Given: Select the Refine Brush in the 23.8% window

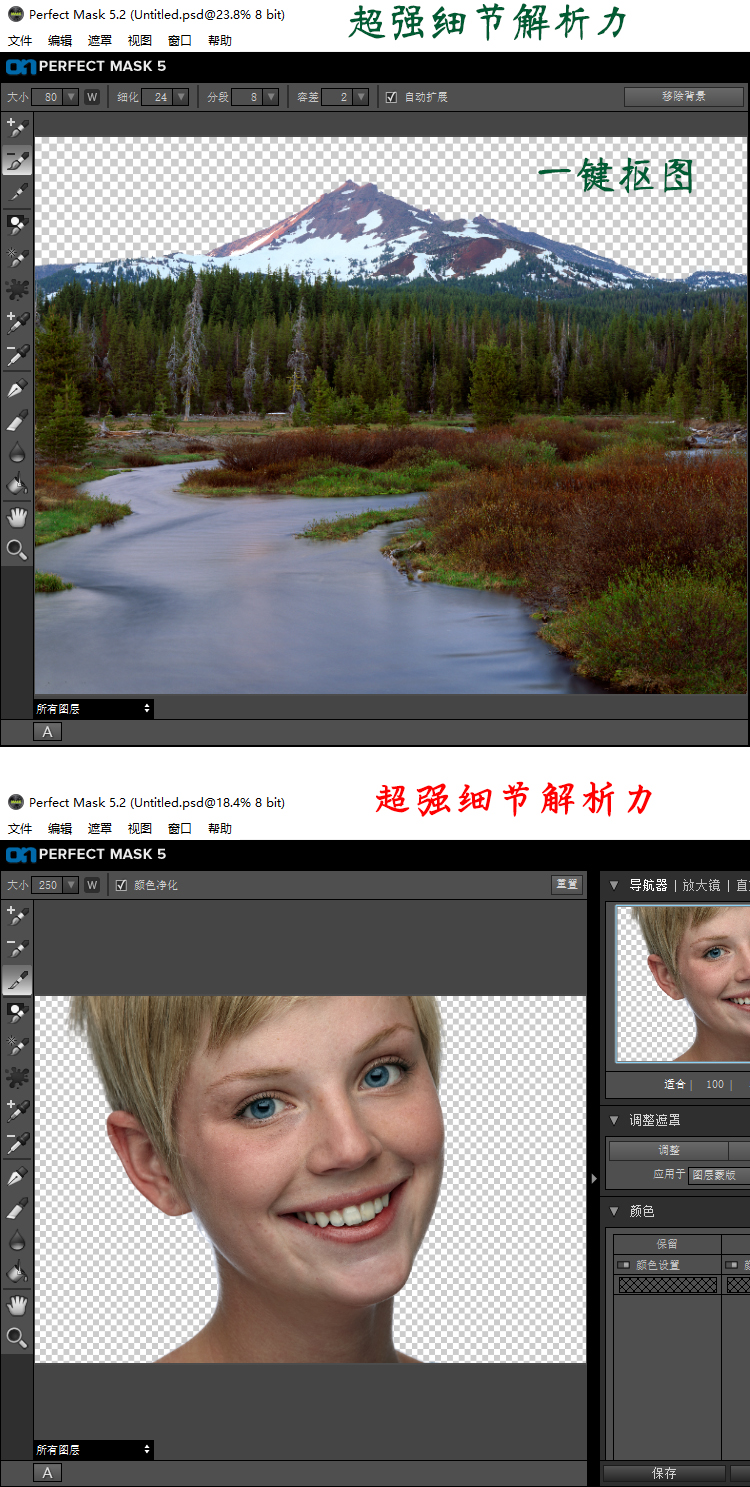Looking at the screenshot, I should coord(17,192).
